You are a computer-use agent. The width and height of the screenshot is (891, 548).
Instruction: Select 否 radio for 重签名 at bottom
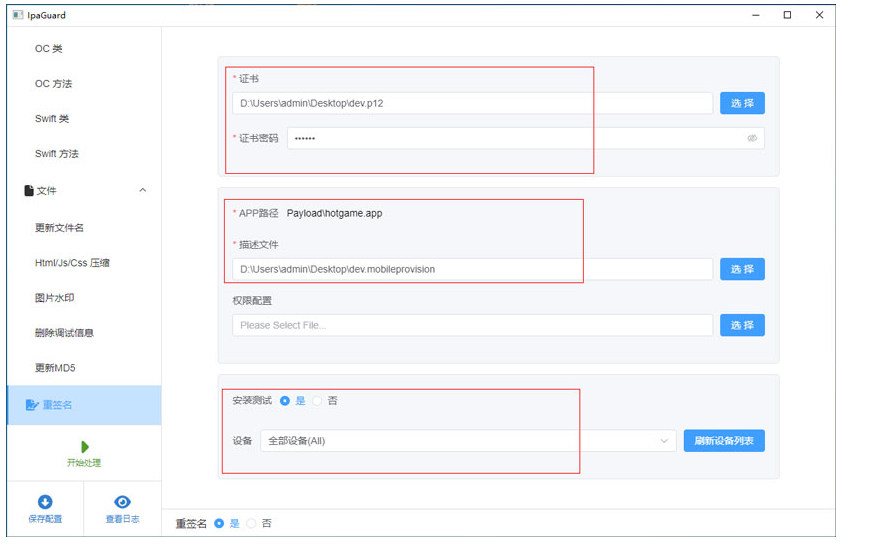[251, 523]
